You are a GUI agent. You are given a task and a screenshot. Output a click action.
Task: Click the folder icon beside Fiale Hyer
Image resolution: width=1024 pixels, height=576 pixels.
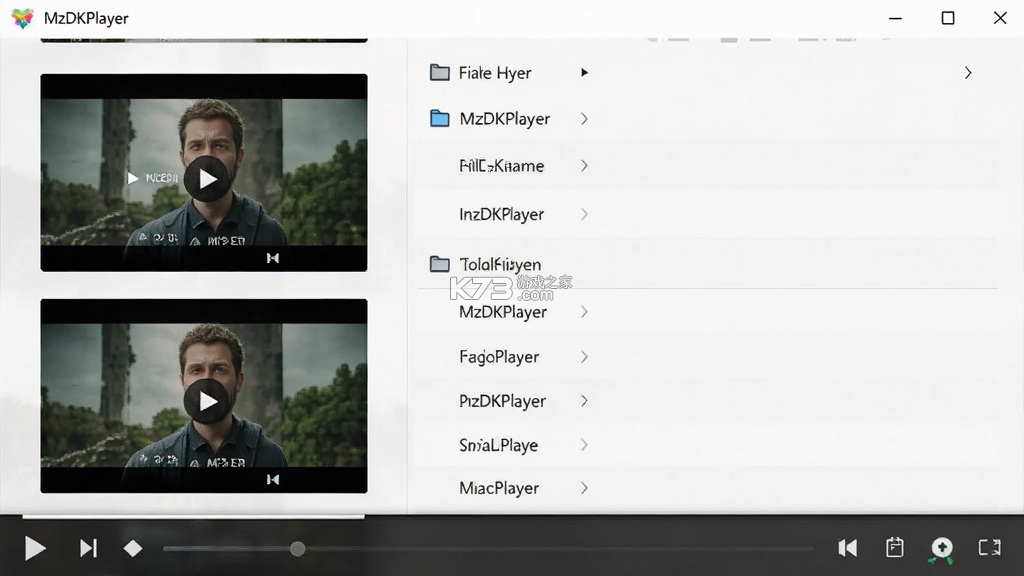pyautogui.click(x=440, y=72)
